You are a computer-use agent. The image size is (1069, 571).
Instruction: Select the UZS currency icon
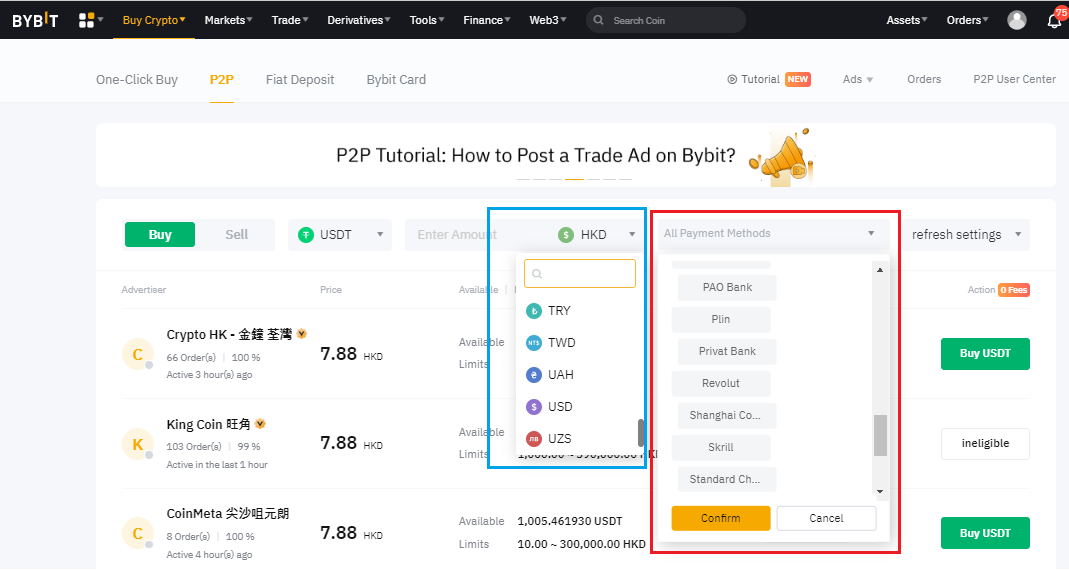point(534,439)
